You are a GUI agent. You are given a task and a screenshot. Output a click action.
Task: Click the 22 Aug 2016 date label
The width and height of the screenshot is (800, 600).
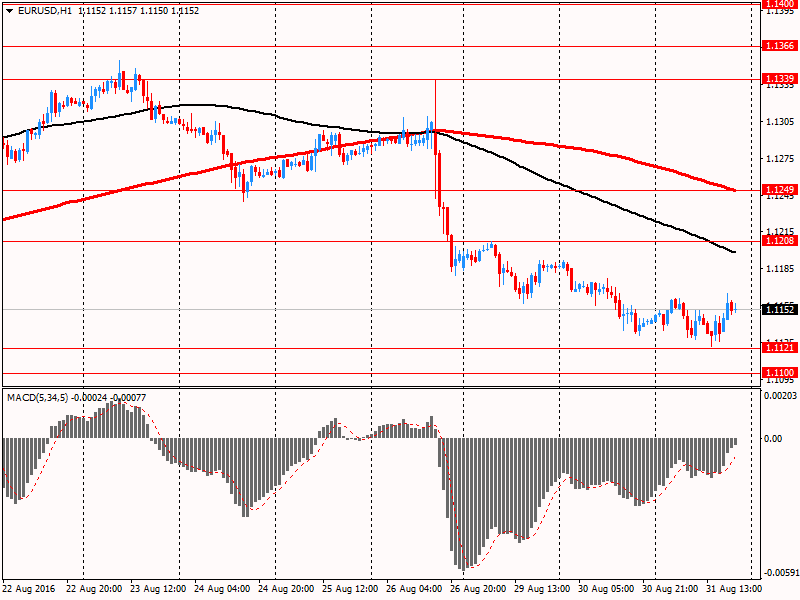coord(28,589)
